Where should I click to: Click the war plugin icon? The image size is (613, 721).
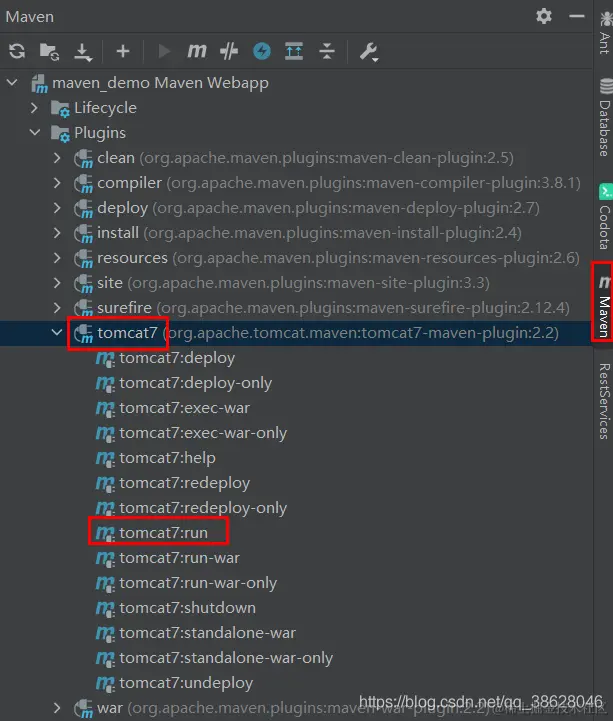pyautogui.click(x=84, y=709)
